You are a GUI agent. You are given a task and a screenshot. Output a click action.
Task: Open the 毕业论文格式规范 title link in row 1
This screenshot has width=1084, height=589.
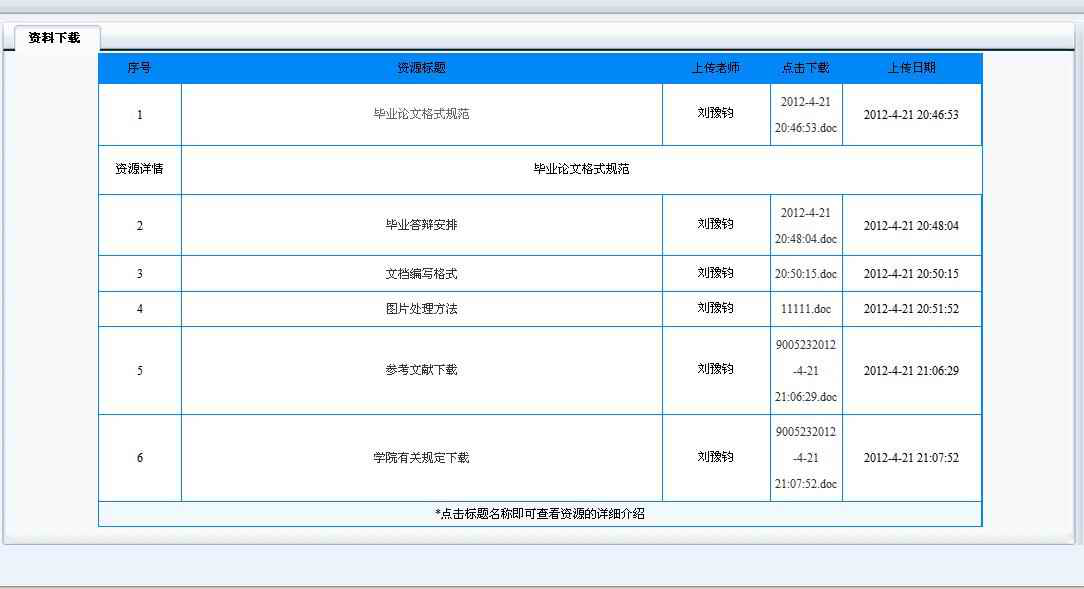coord(421,114)
